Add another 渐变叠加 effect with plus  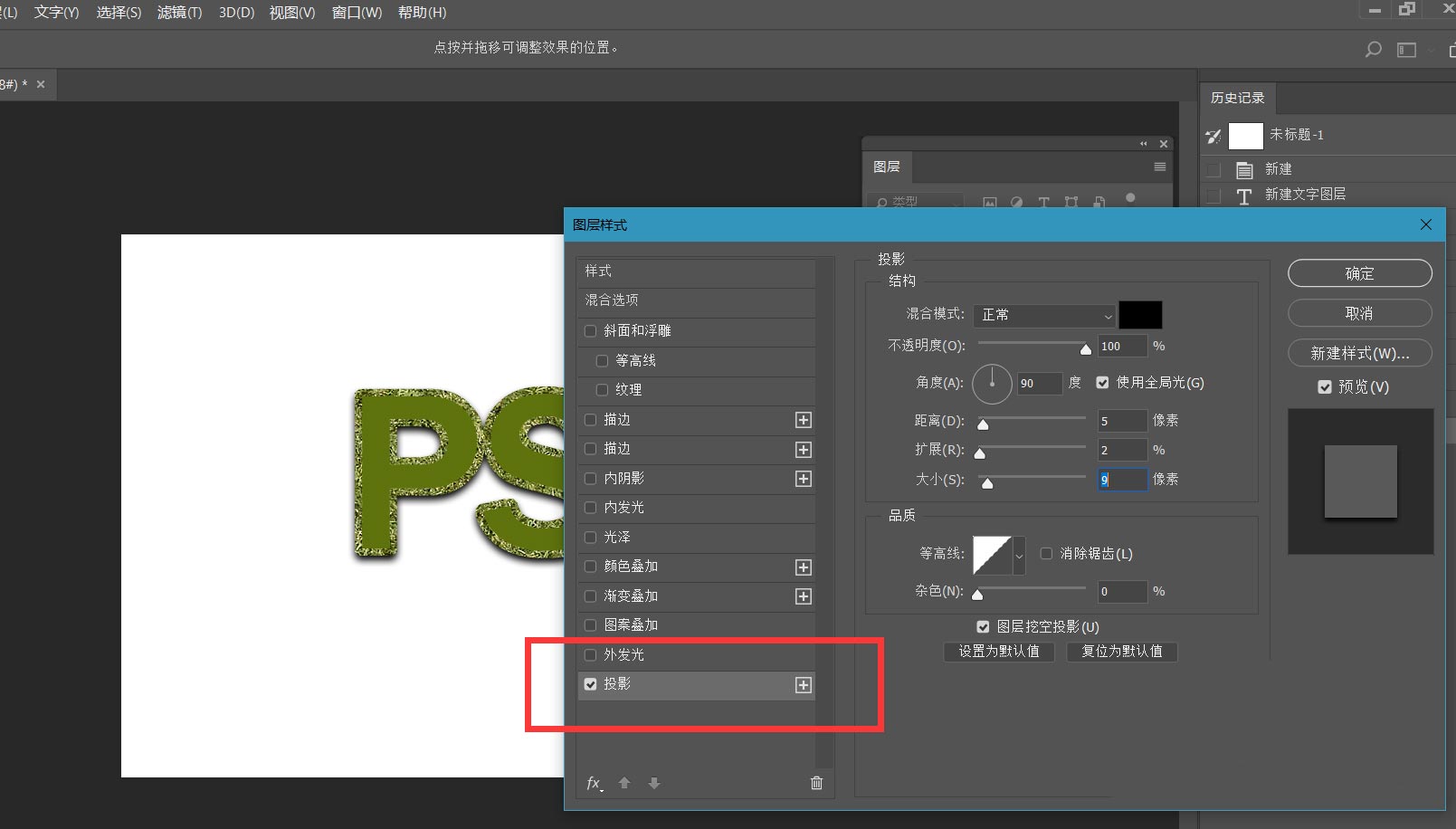803,596
